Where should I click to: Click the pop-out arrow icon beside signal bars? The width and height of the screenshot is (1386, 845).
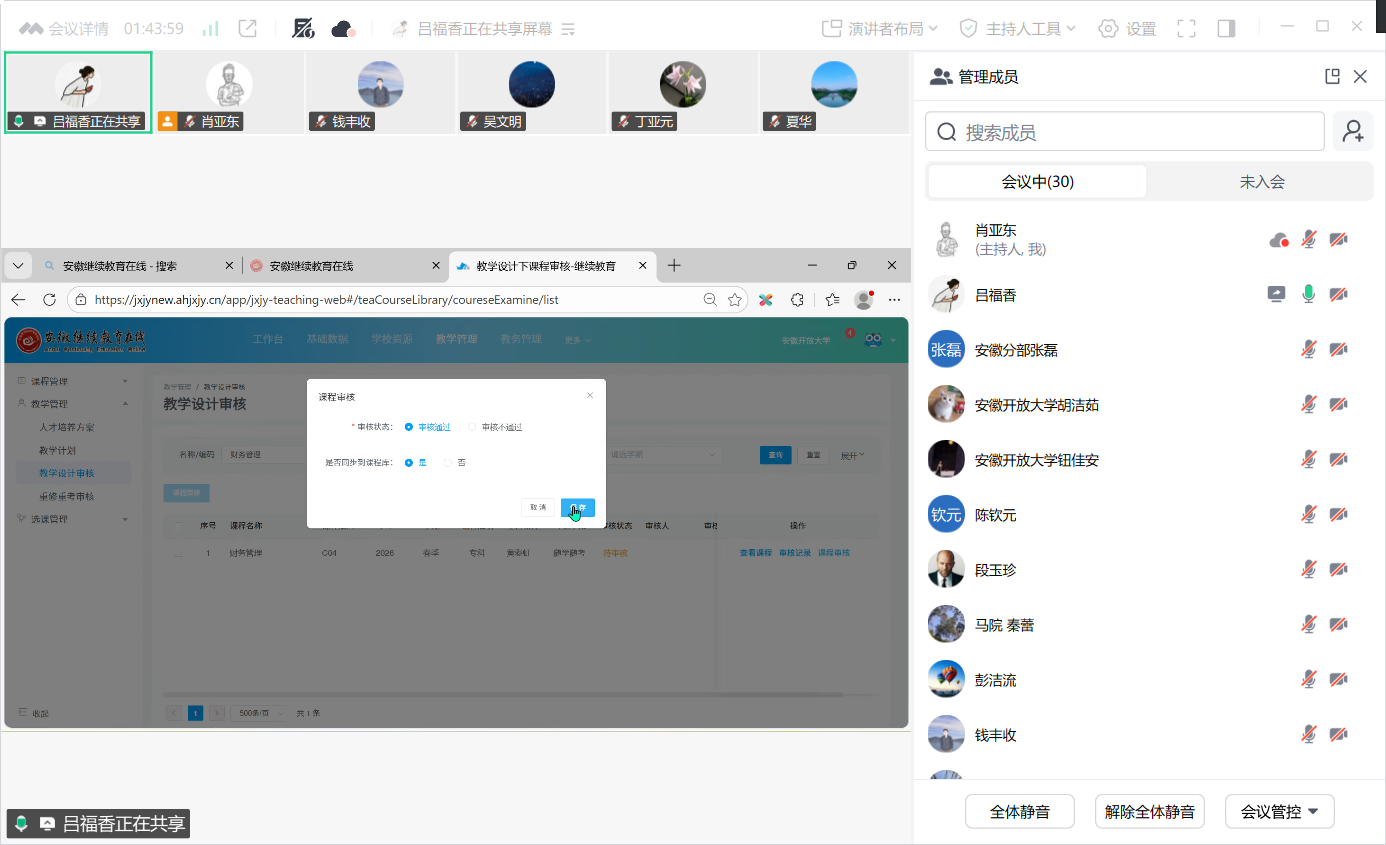(248, 29)
